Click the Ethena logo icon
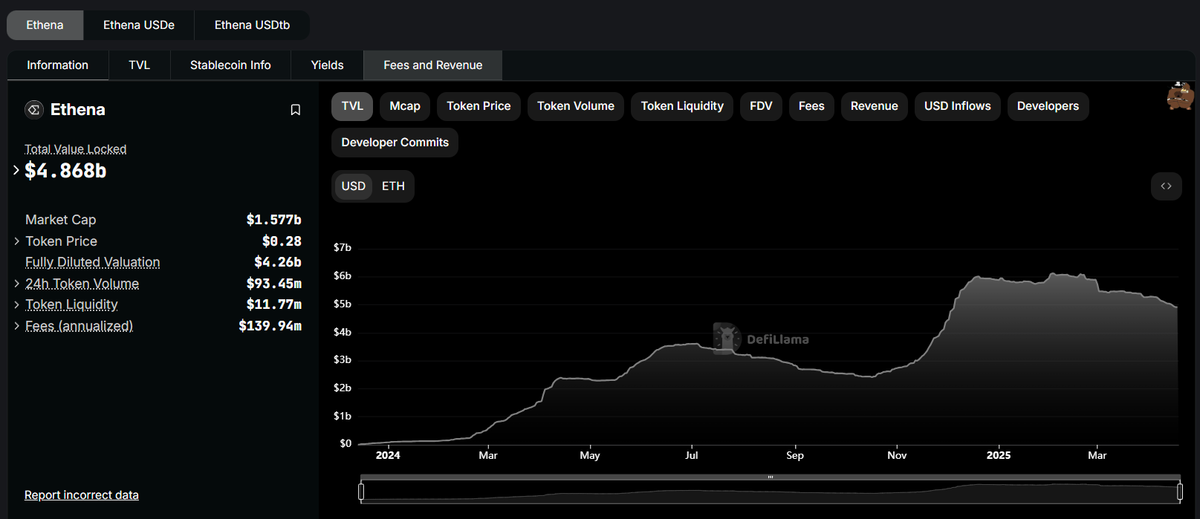1200x519 pixels. pyautogui.click(x=33, y=110)
